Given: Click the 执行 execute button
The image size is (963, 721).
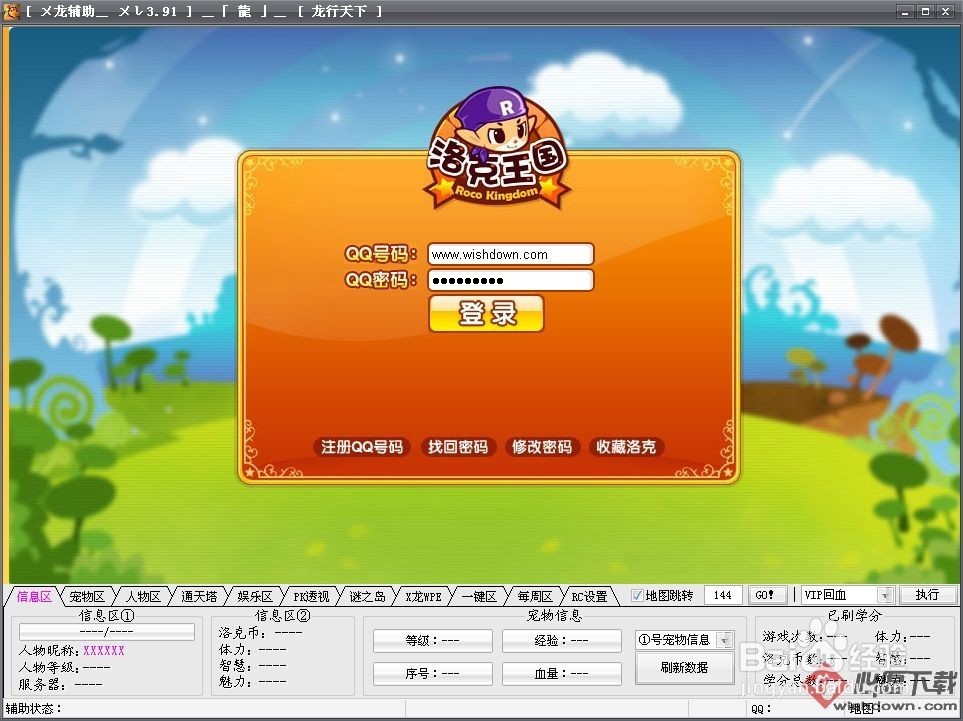Looking at the screenshot, I should tap(928, 594).
